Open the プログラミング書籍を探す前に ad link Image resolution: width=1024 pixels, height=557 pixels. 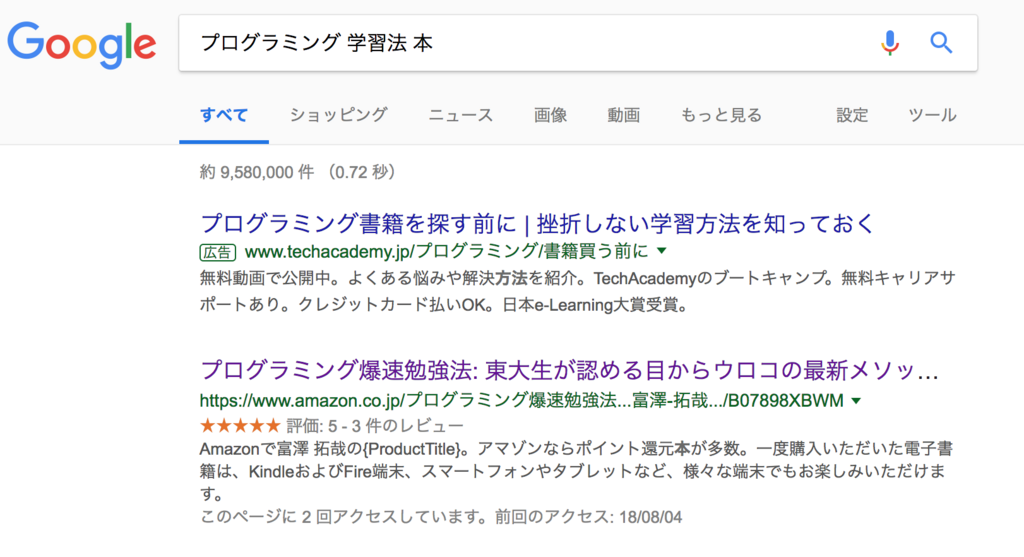point(537,223)
